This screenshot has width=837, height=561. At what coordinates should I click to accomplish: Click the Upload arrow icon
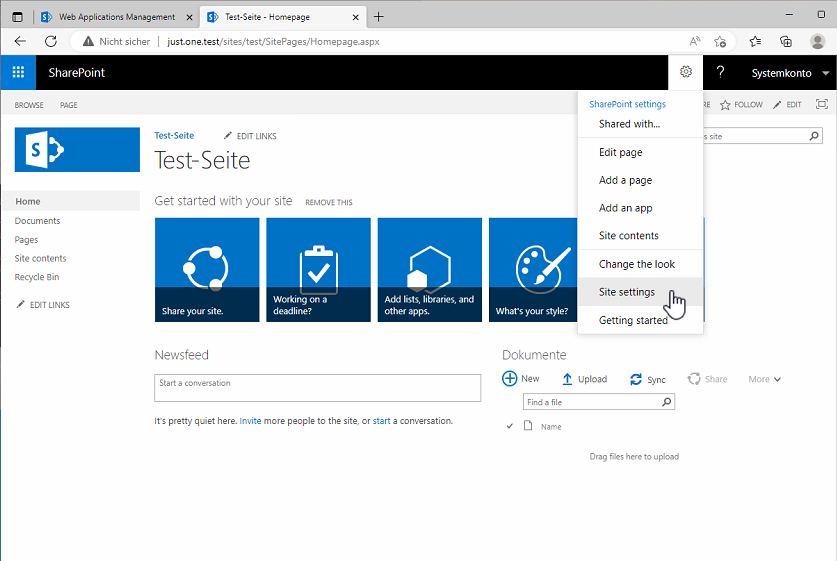(567, 379)
